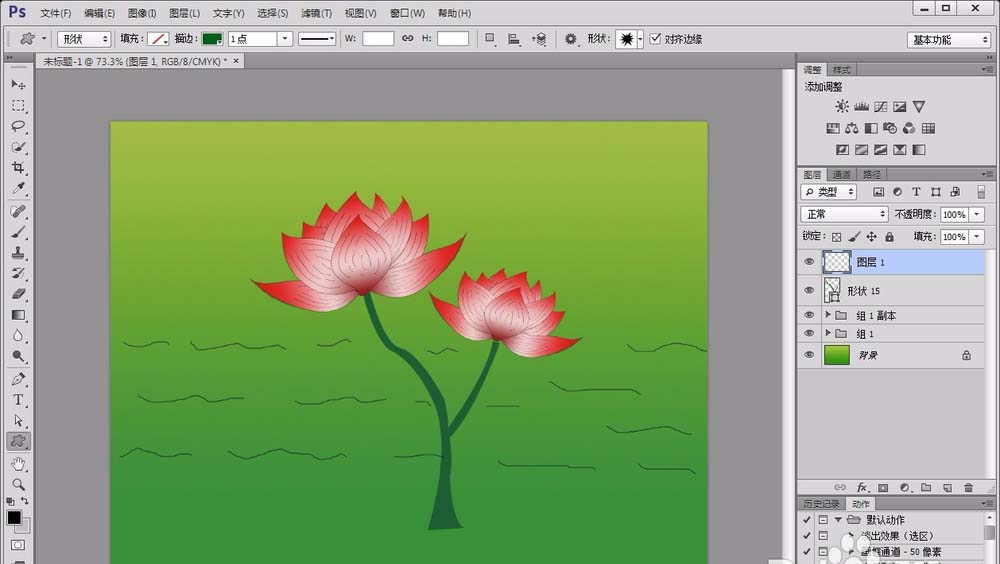Select the Crop tool

[x=18, y=168]
